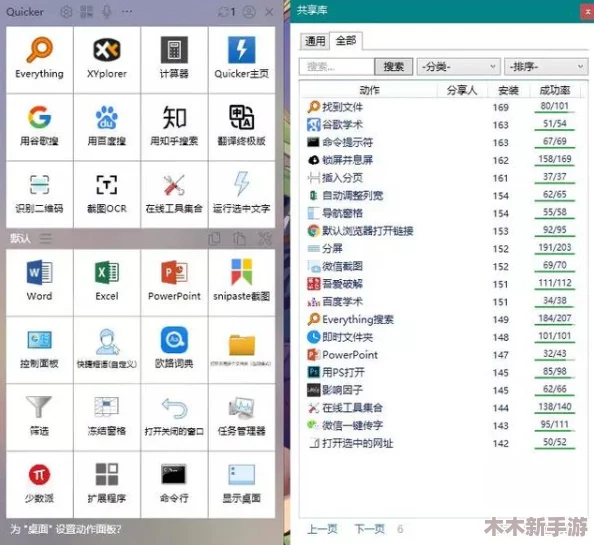Run 打开关闭的窗口 reopen window action
The image size is (594, 545).
(174, 417)
